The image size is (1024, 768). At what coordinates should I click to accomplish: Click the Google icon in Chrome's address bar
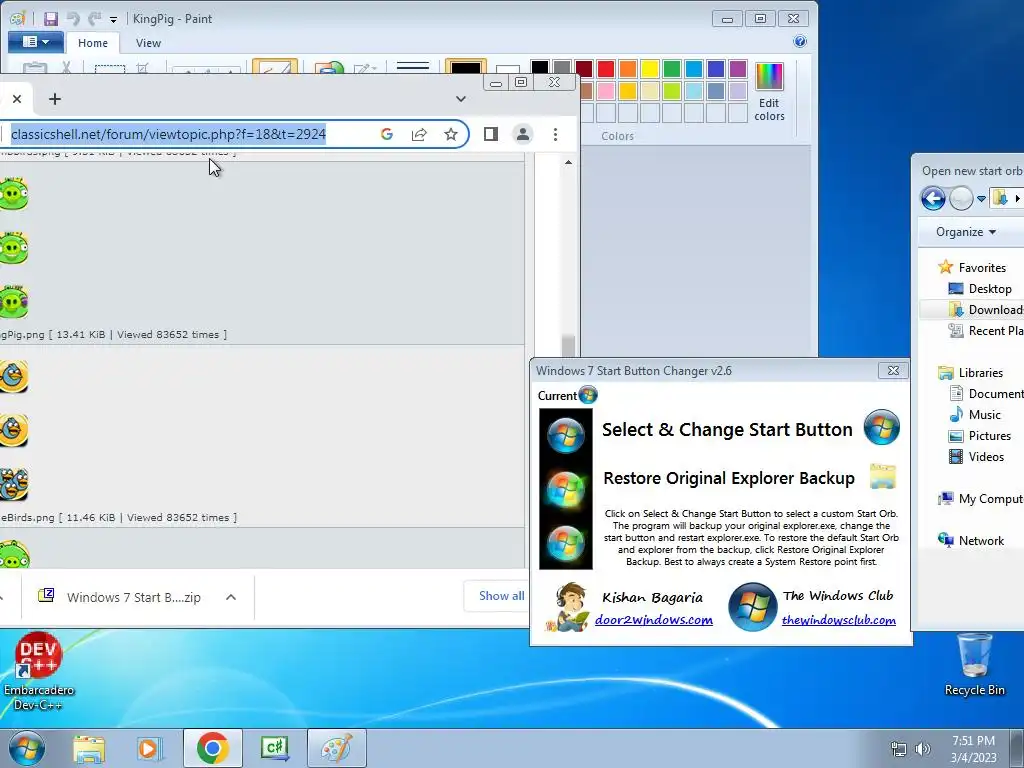pos(387,135)
